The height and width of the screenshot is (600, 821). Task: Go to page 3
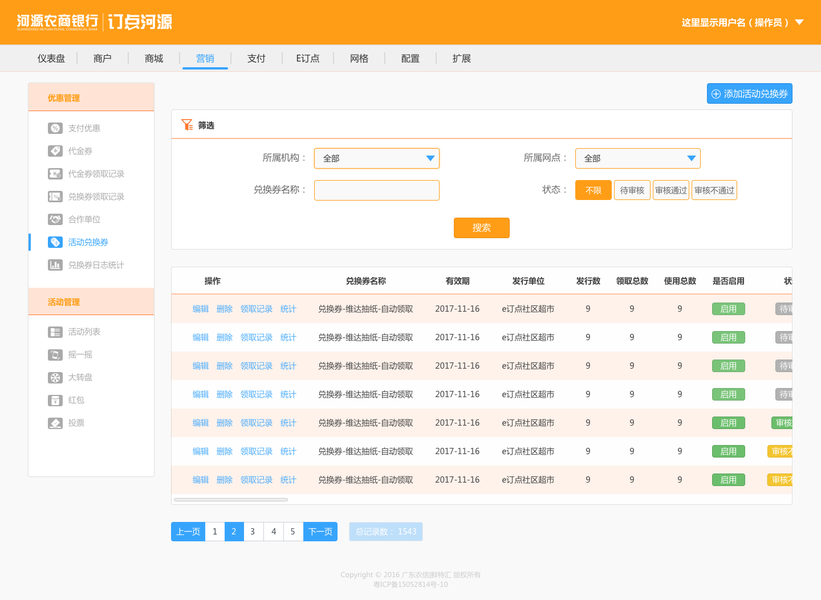tap(253, 531)
